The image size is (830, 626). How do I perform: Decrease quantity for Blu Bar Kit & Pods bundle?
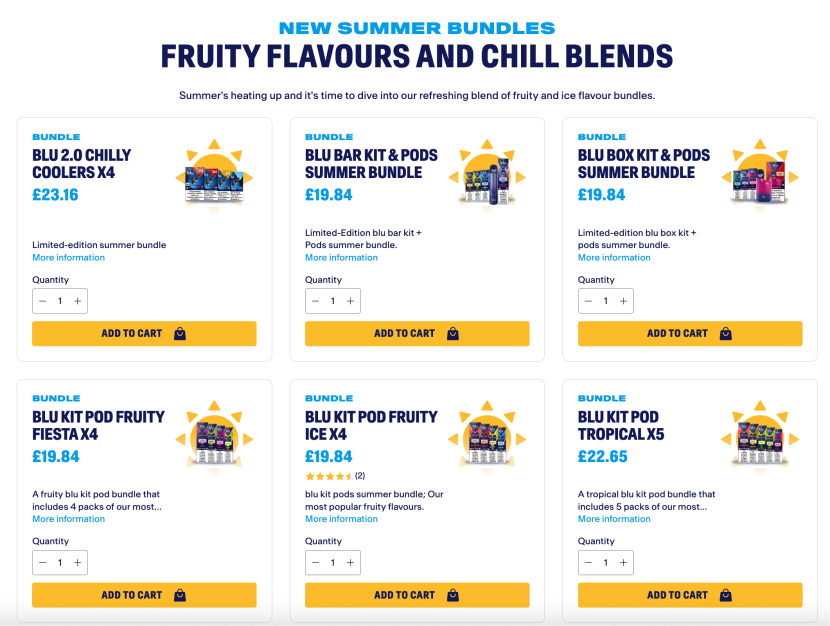click(x=315, y=301)
